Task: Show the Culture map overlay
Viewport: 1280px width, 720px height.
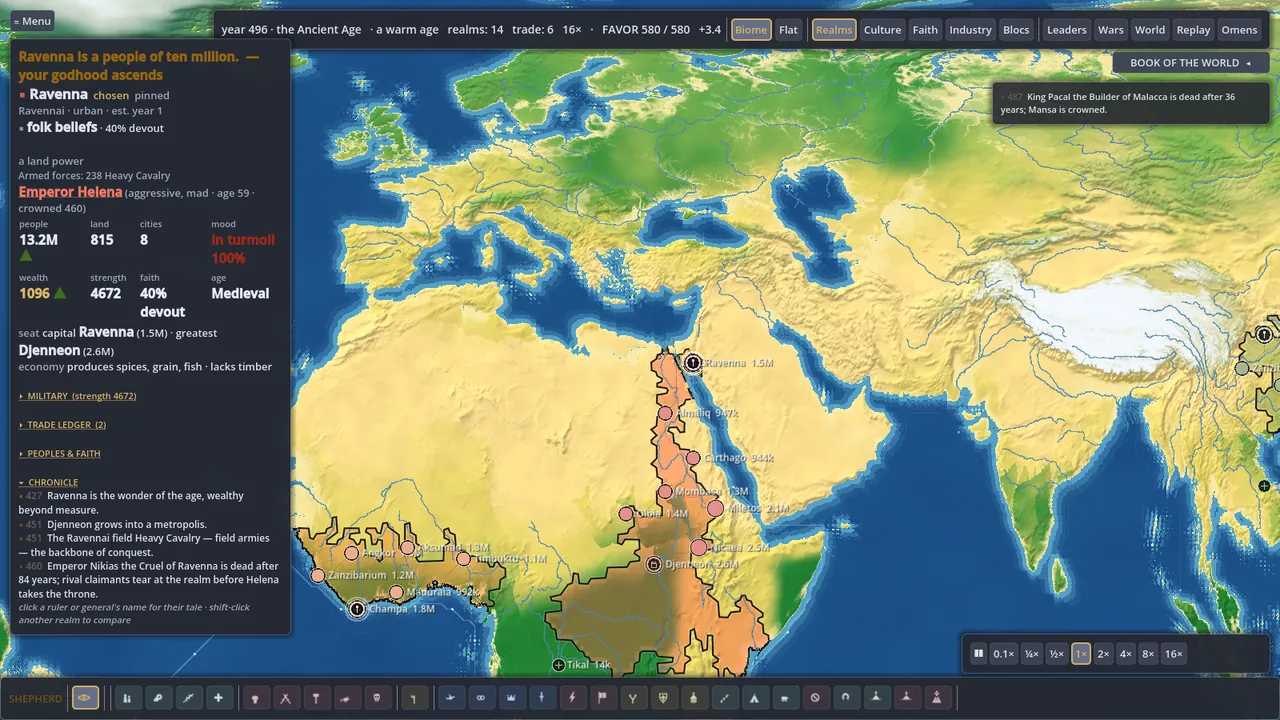Action: coord(882,30)
